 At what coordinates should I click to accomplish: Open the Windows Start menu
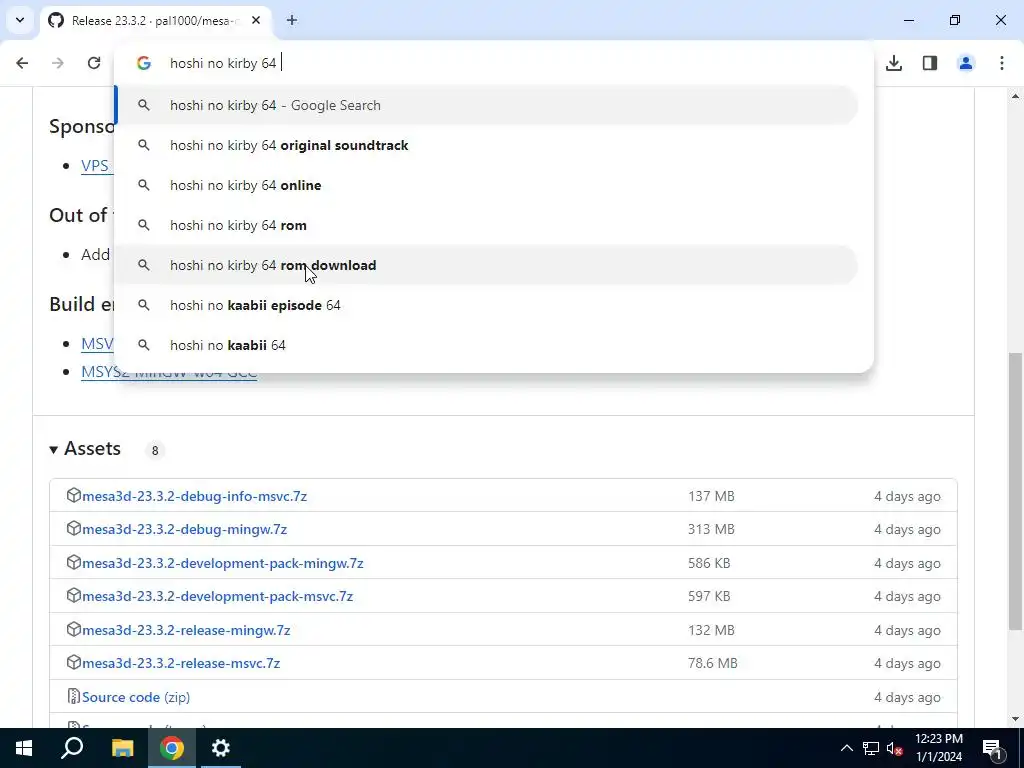click(24, 748)
